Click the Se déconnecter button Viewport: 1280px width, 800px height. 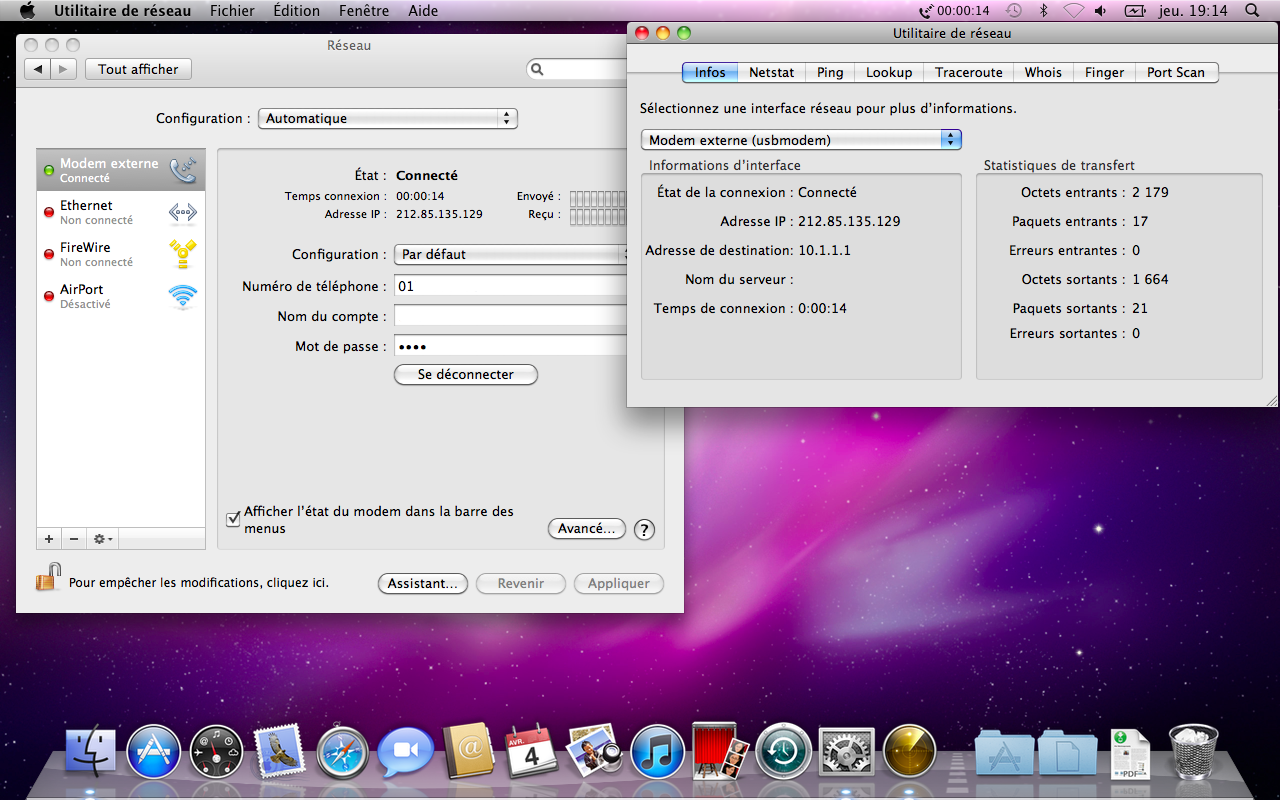465,374
